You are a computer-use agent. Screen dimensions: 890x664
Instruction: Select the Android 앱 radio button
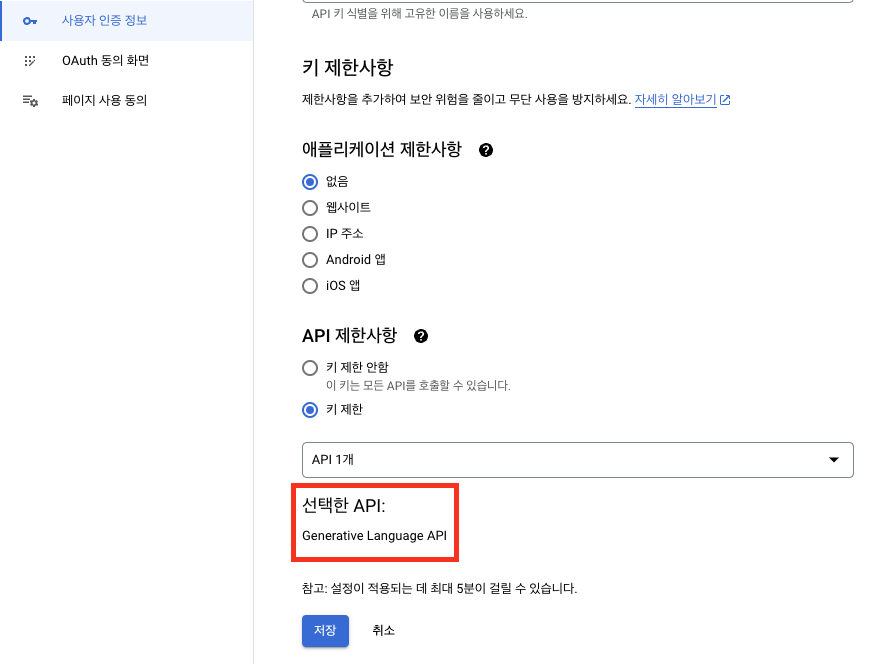310,260
